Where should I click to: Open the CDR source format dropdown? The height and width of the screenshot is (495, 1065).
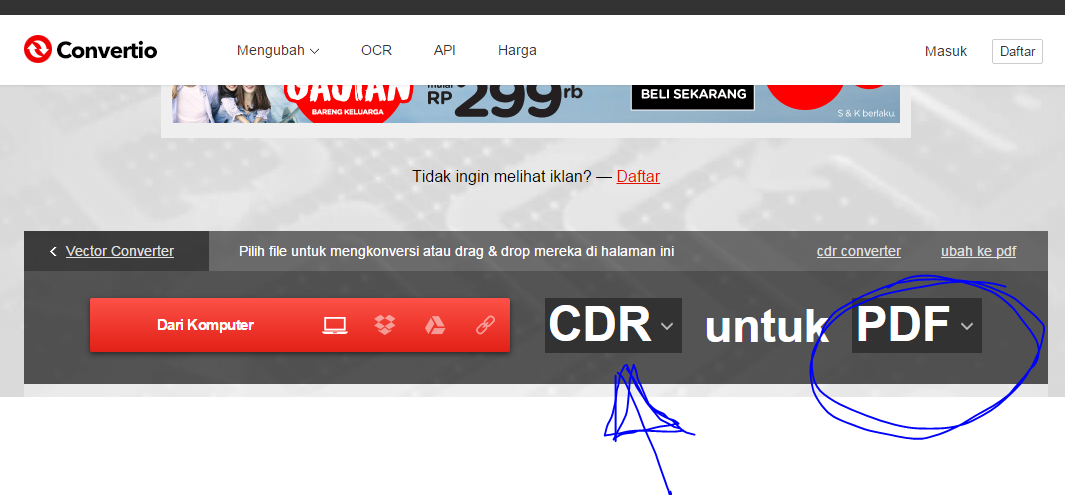click(x=613, y=325)
